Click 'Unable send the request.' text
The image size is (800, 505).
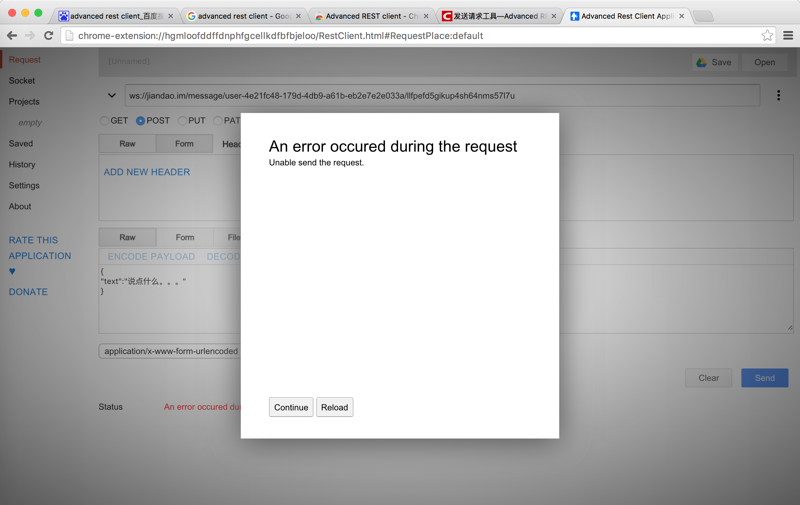tap(316, 163)
